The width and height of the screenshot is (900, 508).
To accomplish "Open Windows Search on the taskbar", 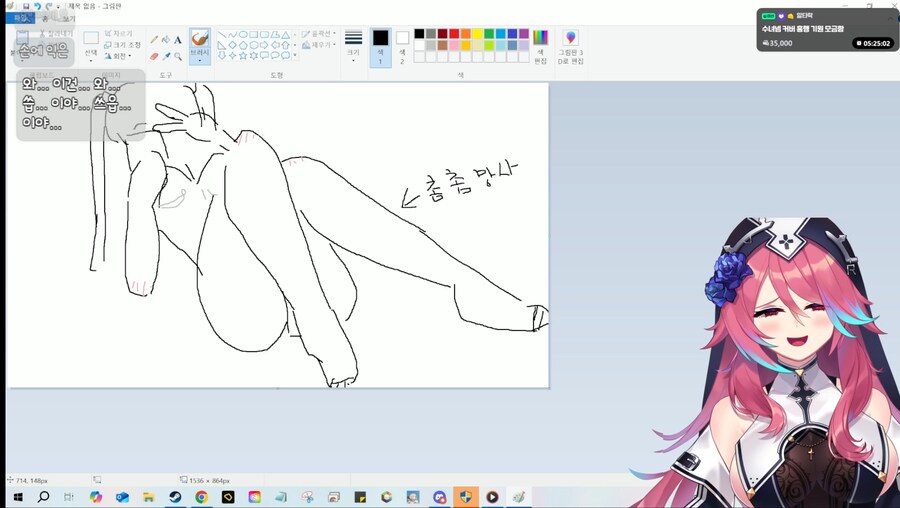I will click(x=43, y=497).
